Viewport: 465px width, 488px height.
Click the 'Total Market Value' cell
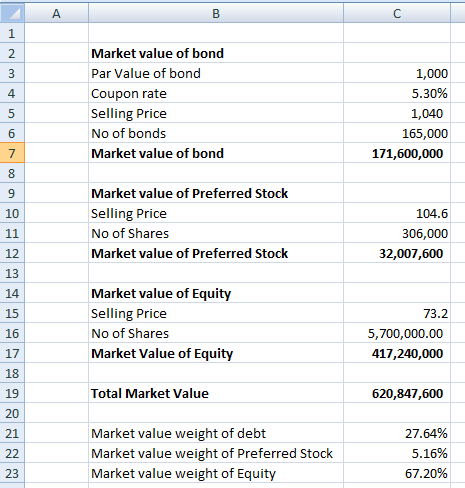click(x=216, y=393)
